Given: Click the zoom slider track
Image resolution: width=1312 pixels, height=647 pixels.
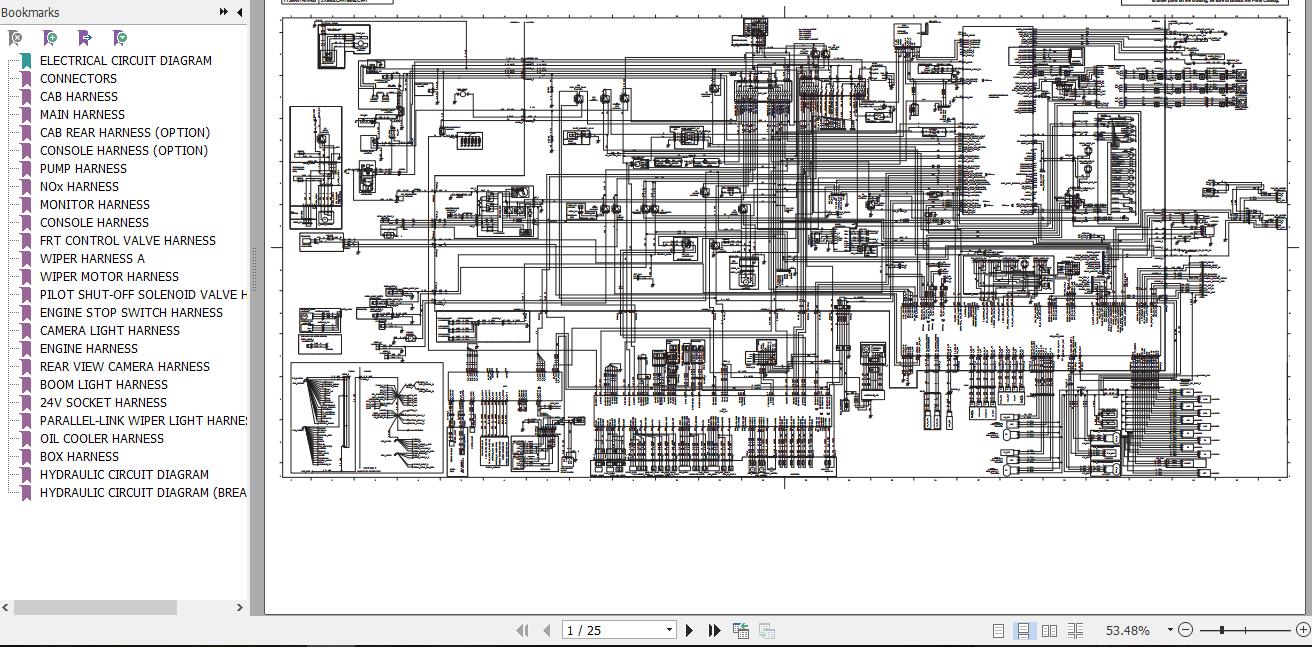Looking at the screenshot, I should (x=1245, y=630).
